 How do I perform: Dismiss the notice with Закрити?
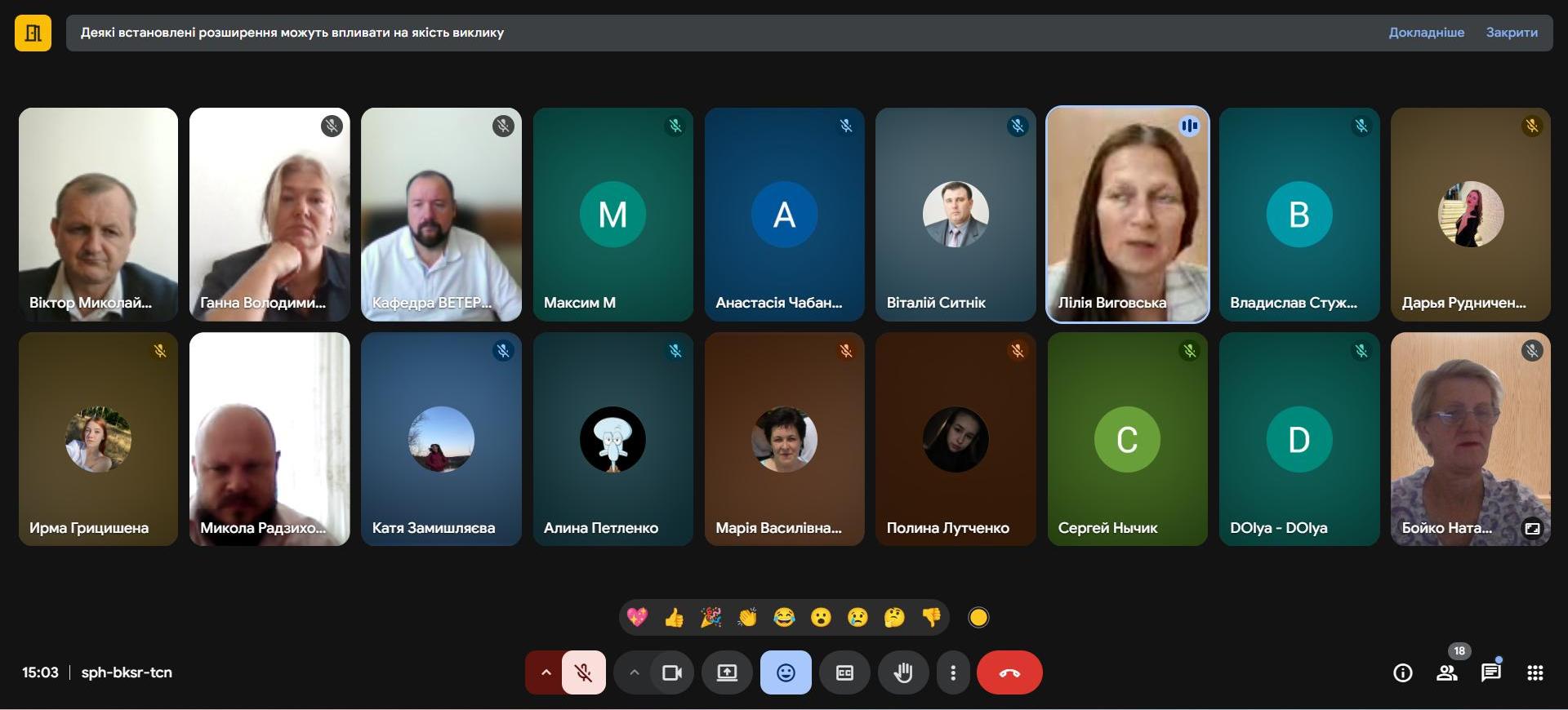(x=1512, y=33)
